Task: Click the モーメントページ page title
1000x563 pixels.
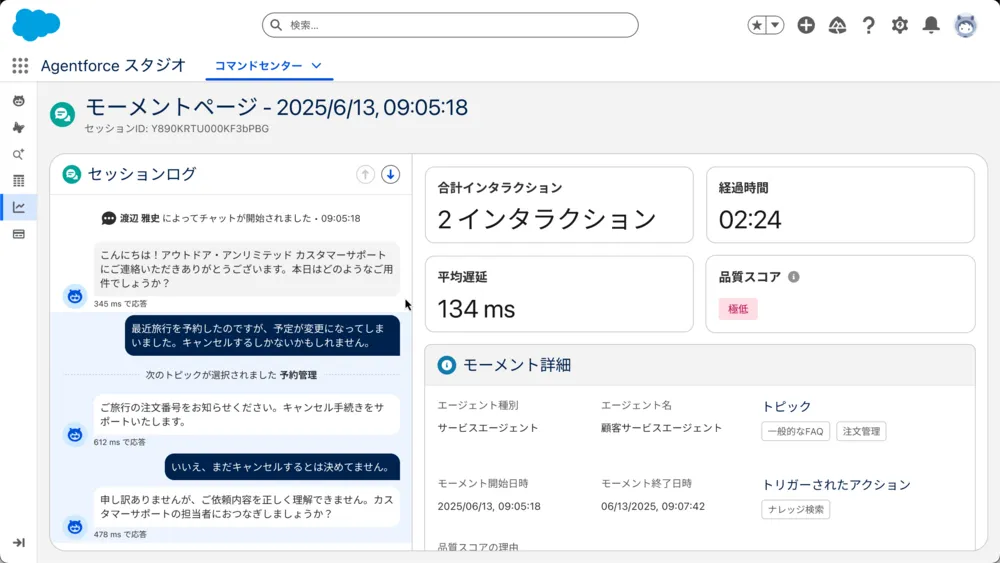Action: point(276,107)
